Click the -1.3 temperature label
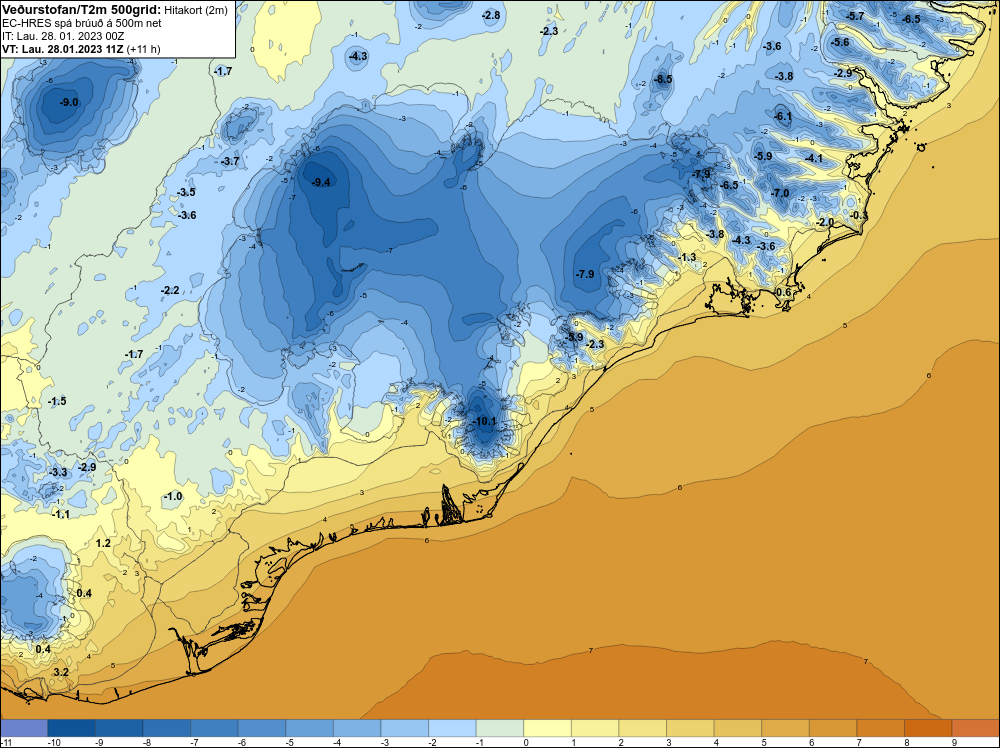The height and width of the screenshot is (748, 1000). click(x=687, y=257)
